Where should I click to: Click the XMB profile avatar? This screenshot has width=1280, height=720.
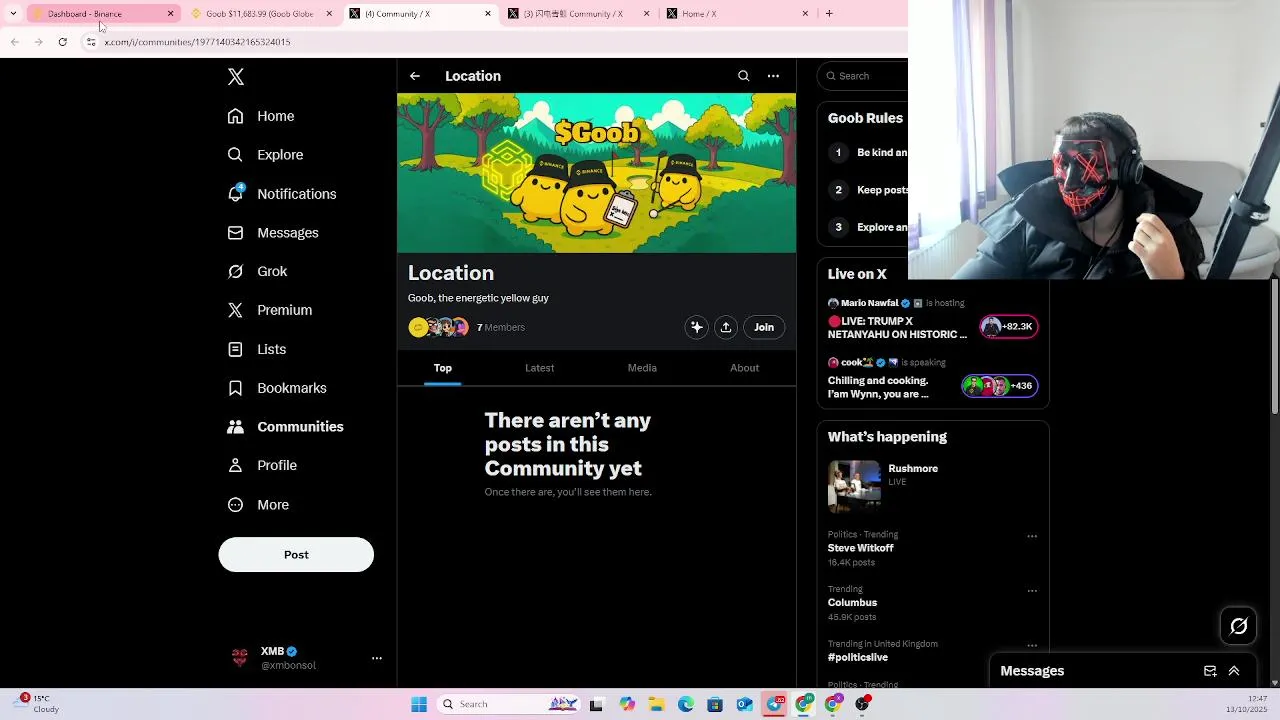point(240,658)
